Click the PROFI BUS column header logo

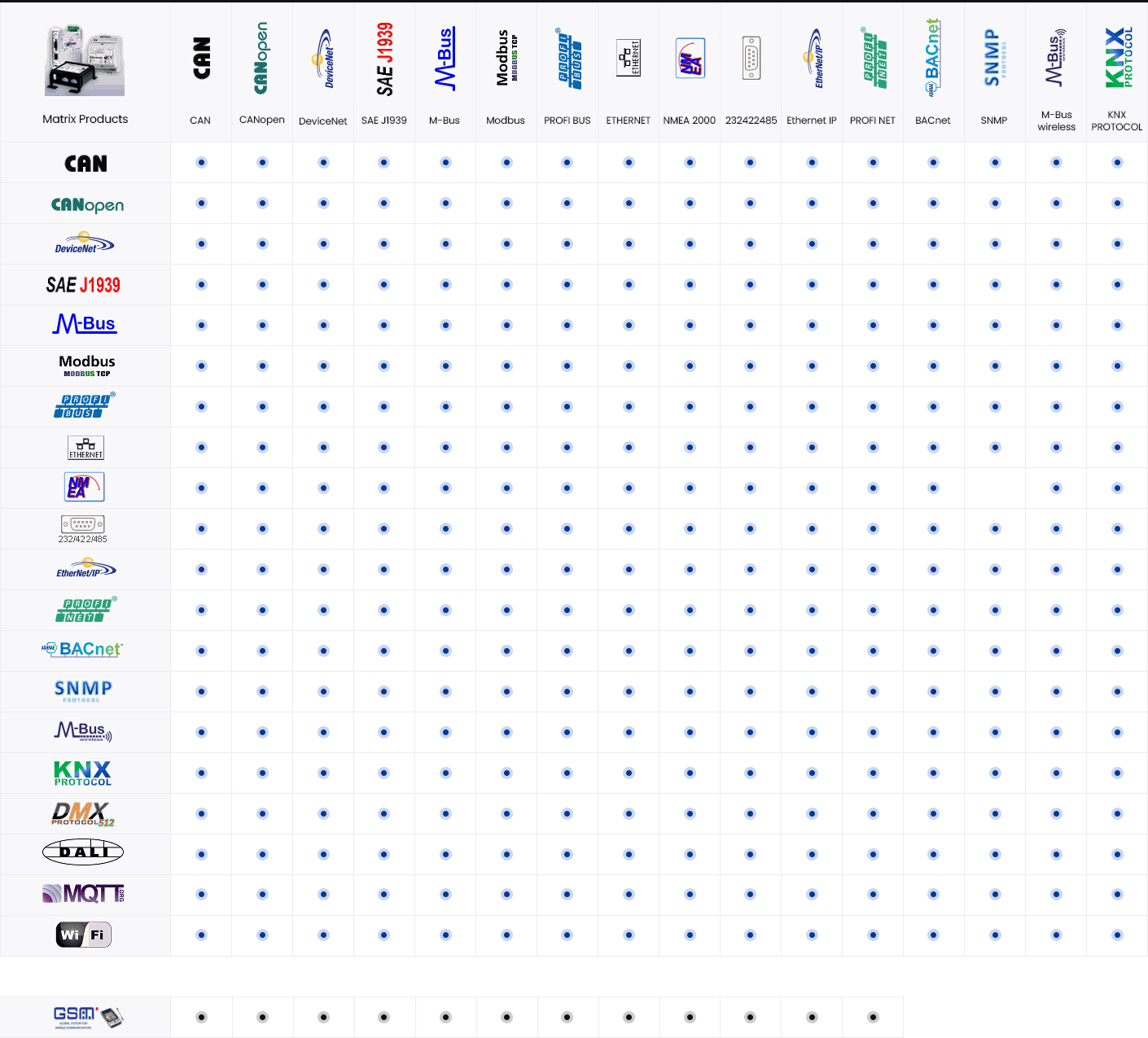[568, 59]
